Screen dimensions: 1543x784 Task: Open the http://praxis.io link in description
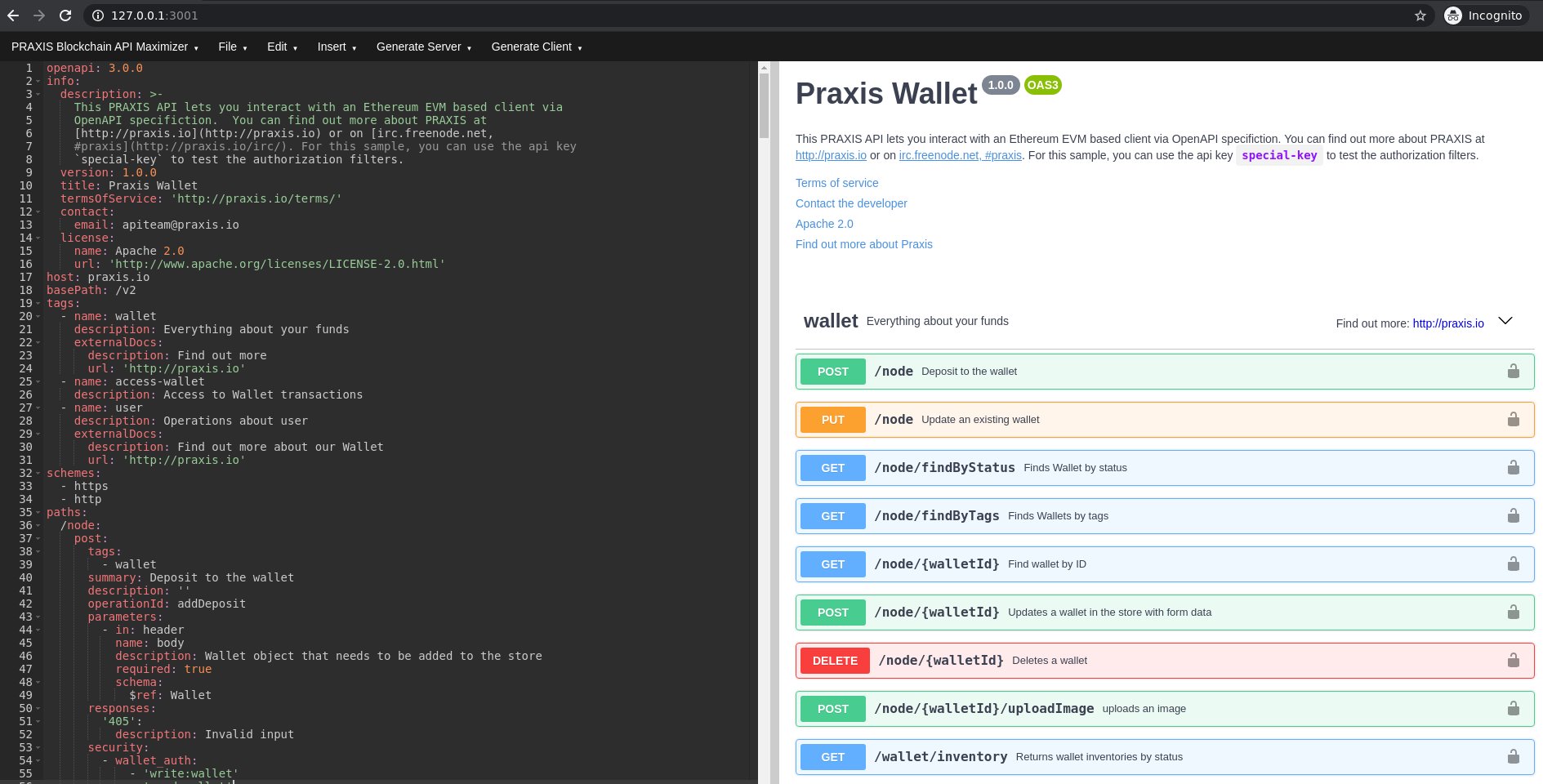click(831, 155)
